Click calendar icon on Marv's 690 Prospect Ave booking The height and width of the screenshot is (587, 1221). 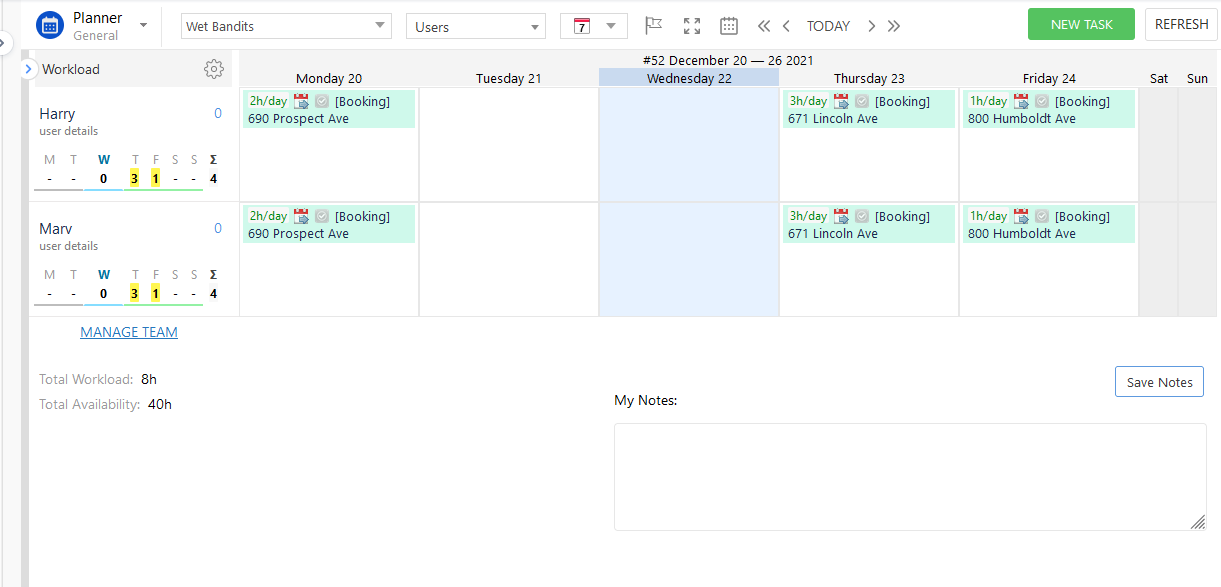coord(301,216)
